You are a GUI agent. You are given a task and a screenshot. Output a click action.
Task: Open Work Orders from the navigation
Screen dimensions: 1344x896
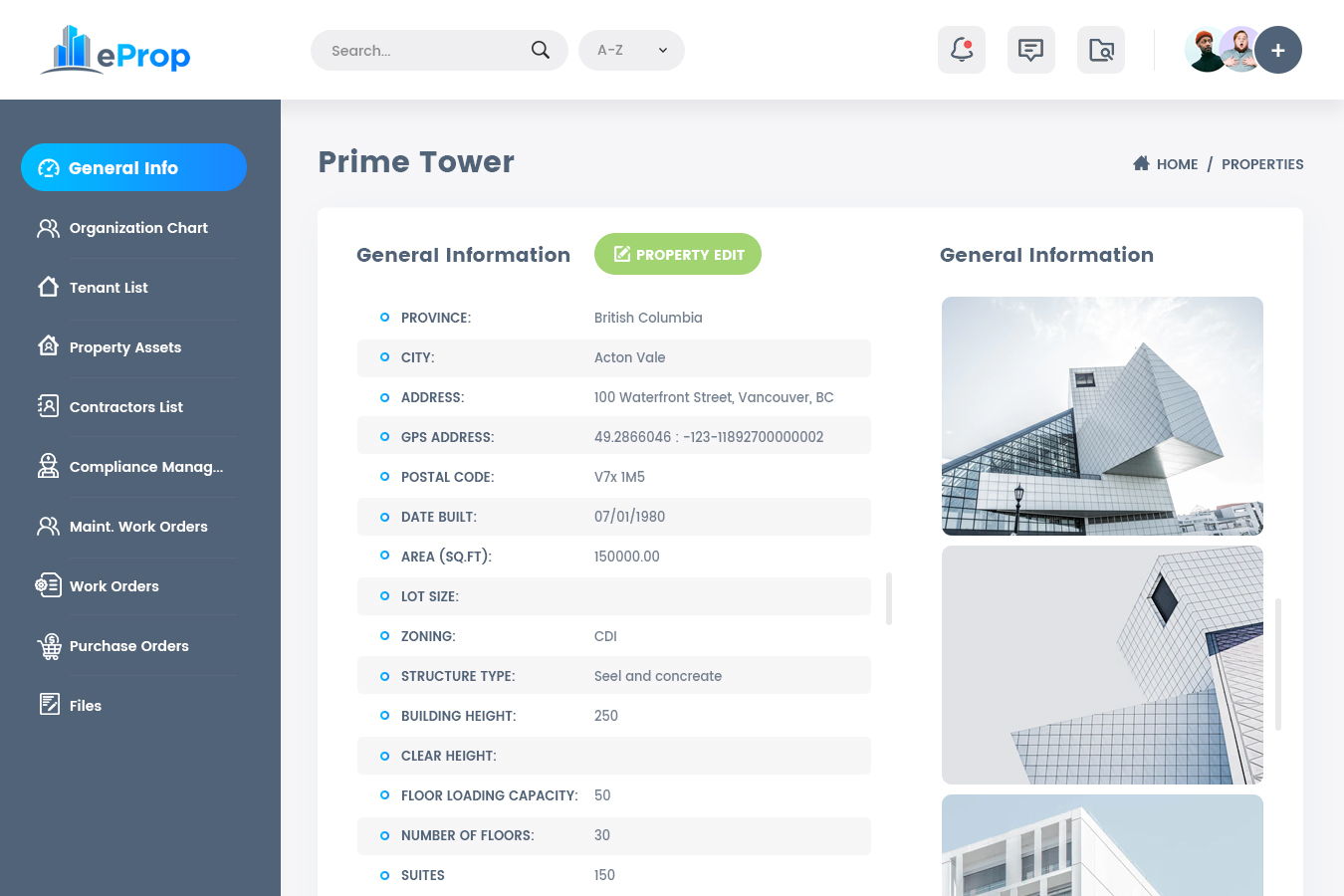click(48, 585)
